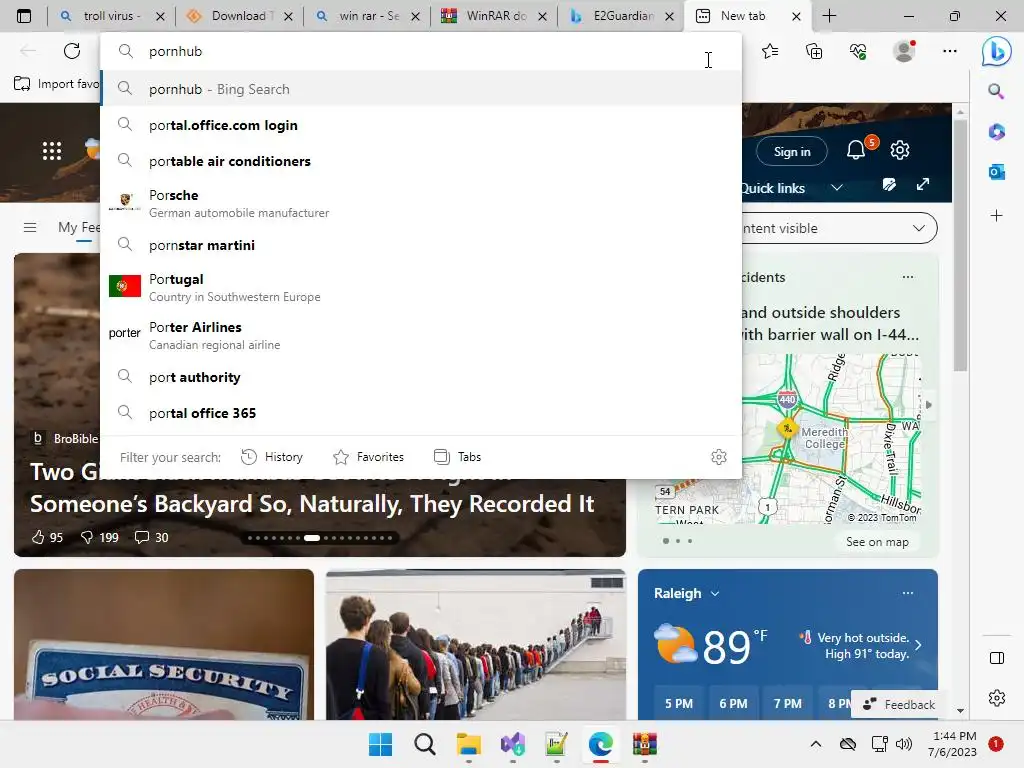Open taskbar Search
The height and width of the screenshot is (768, 1024).
point(424,744)
